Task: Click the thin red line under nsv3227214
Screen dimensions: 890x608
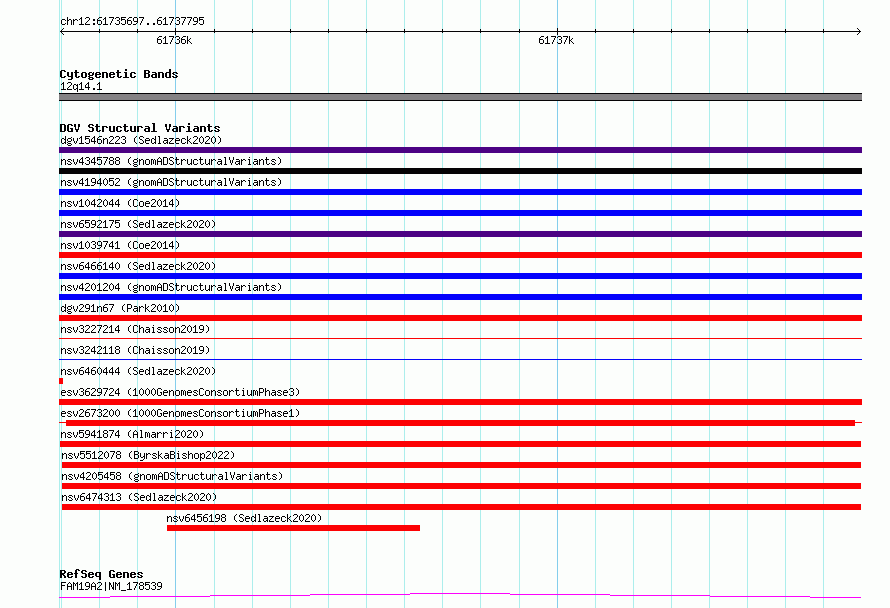Action: coord(460,338)
